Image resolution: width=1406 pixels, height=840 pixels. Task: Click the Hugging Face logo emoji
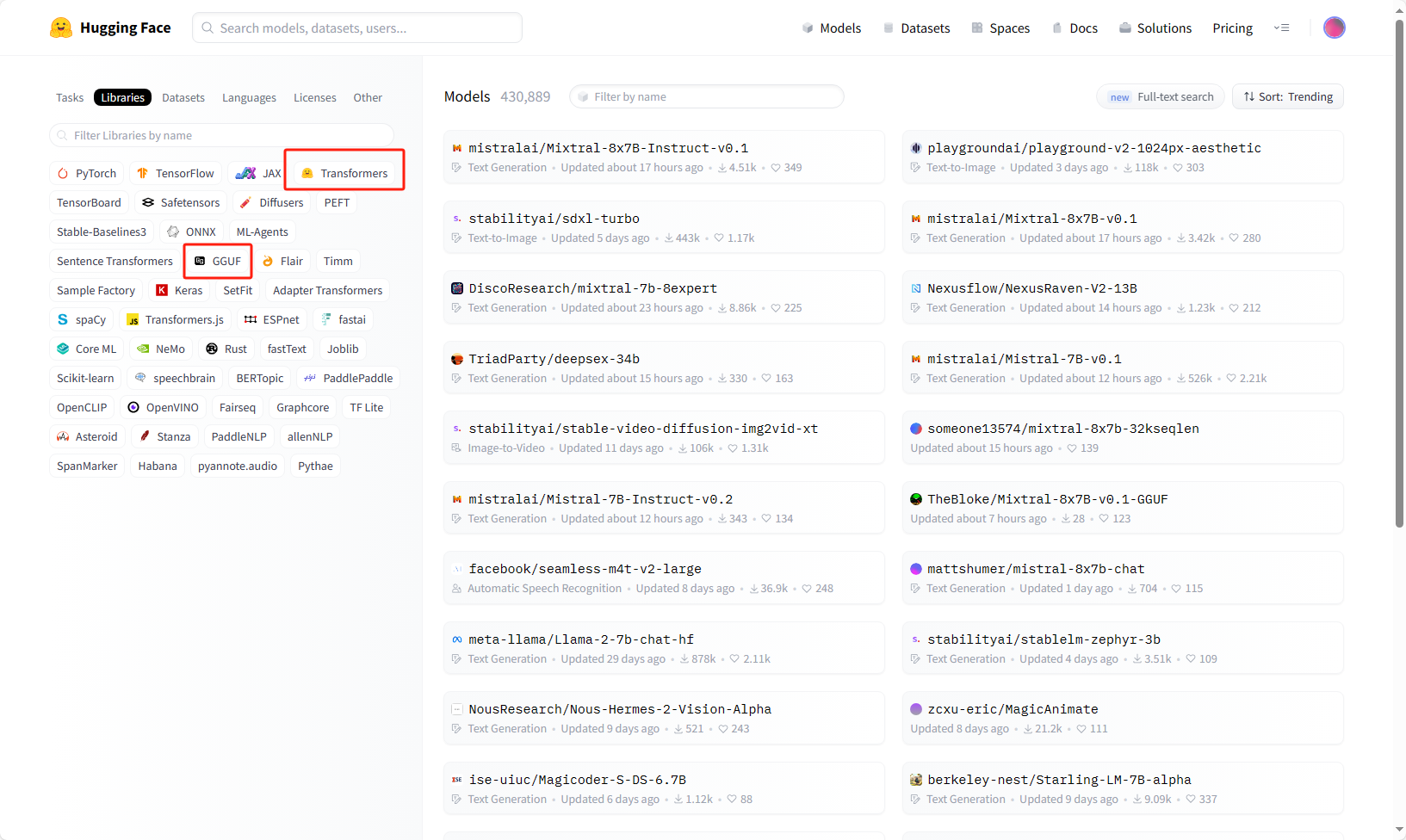tap(61, 28)
